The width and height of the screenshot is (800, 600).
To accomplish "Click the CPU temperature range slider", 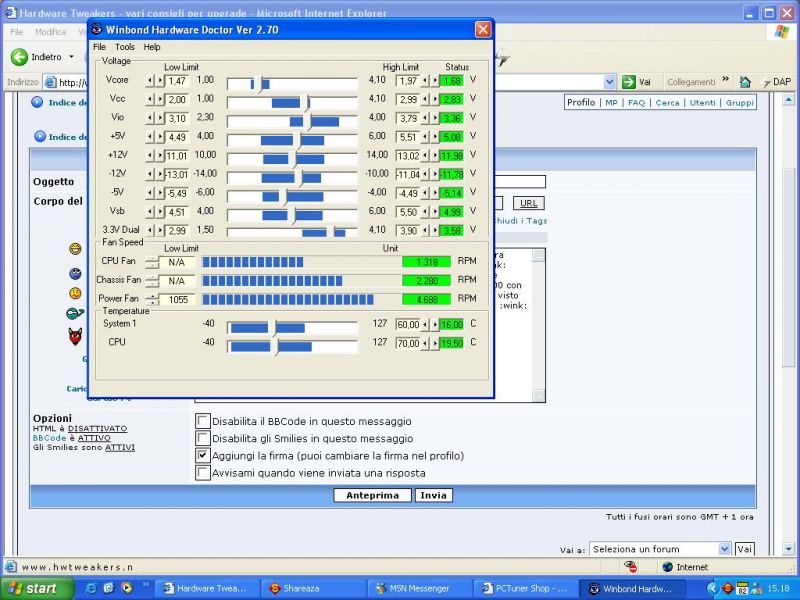I will click(292, 346).
